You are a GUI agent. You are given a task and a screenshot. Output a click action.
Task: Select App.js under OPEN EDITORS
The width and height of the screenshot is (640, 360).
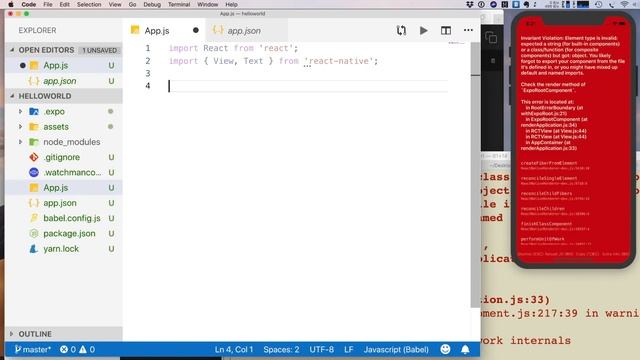coord(64,65)
